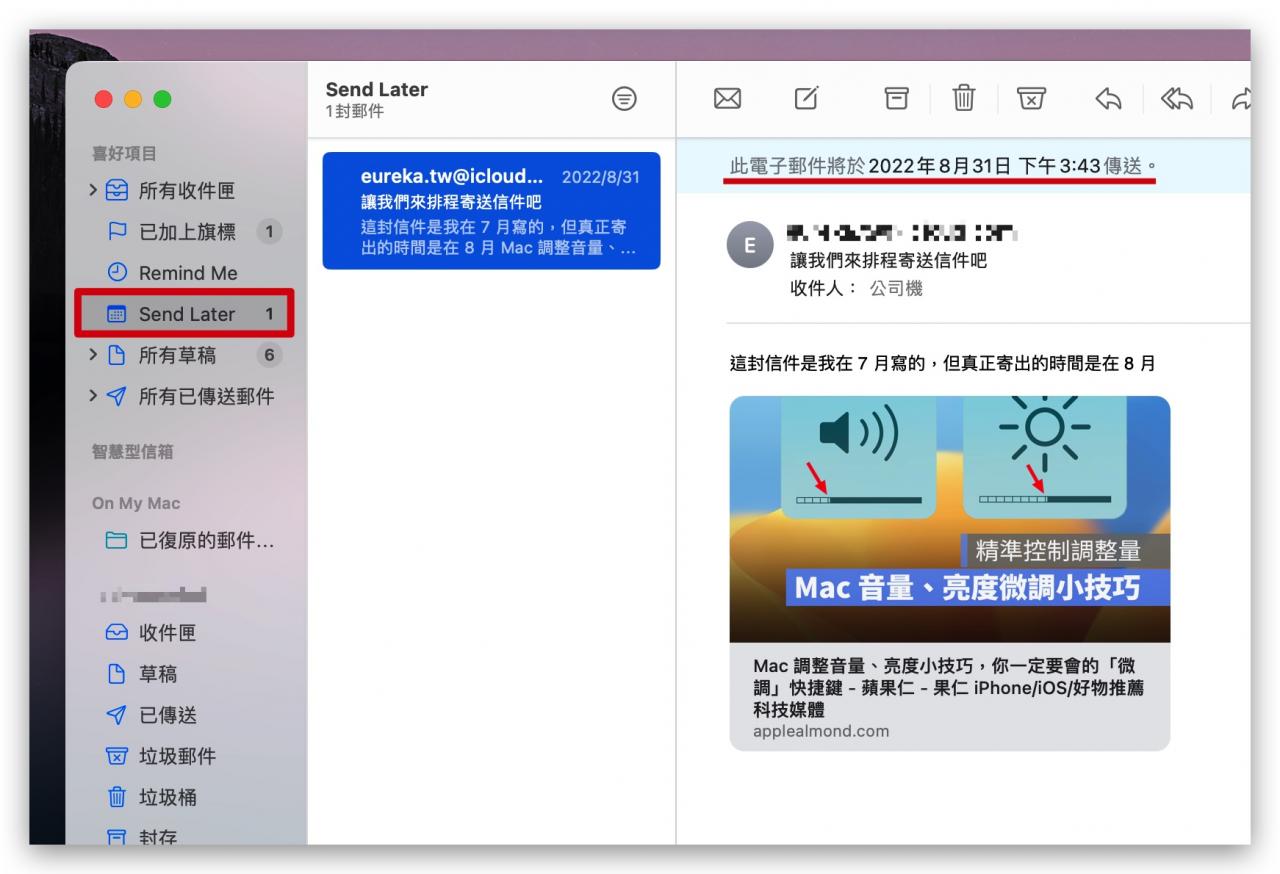Viewport: 1280px width, 874px height.
Task: Click the Mac 音量亮度微調 thumbnail image
Action: point(949,518)
